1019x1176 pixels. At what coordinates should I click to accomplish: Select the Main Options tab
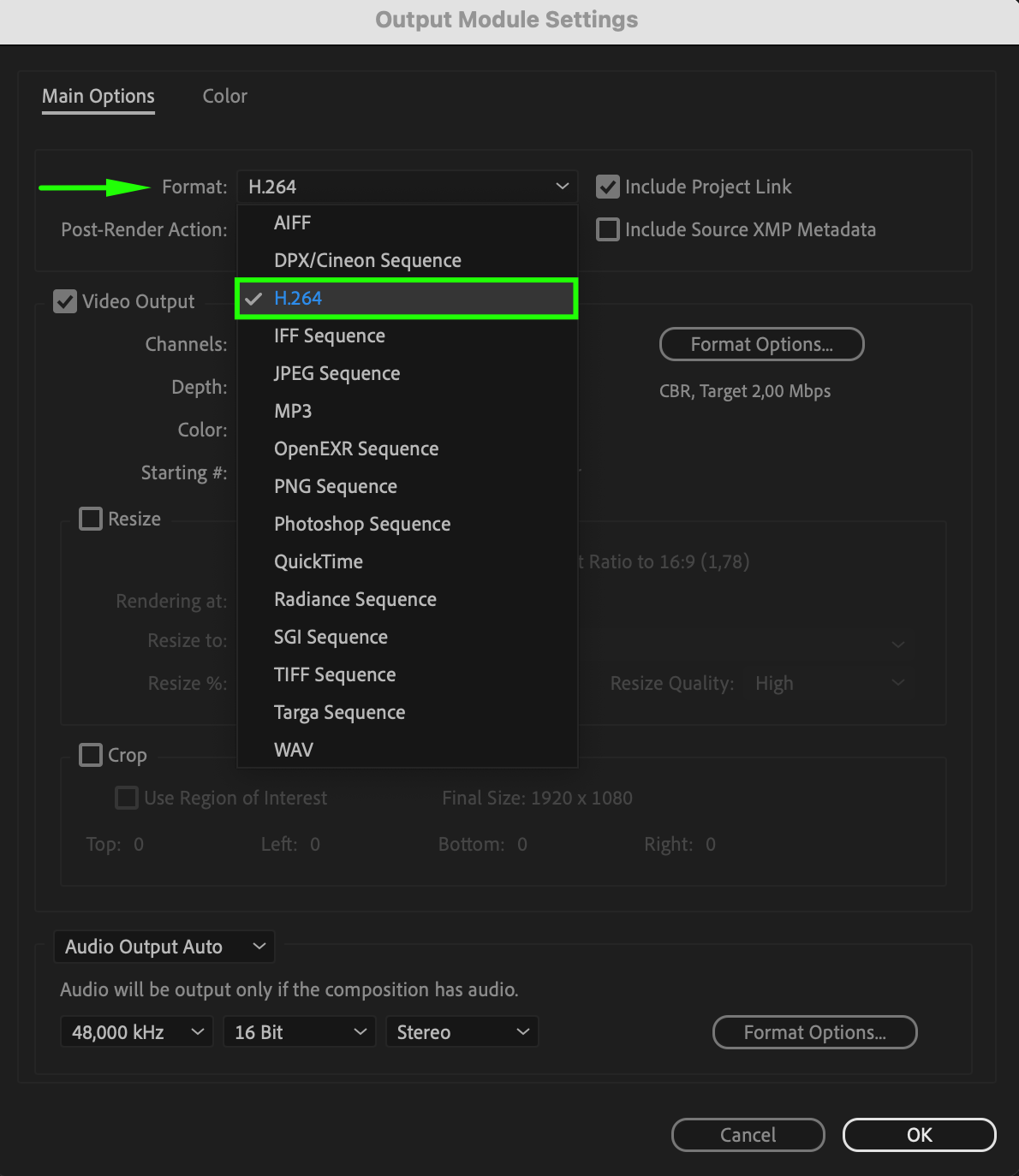pyautogui.click(x=98, y=96)
